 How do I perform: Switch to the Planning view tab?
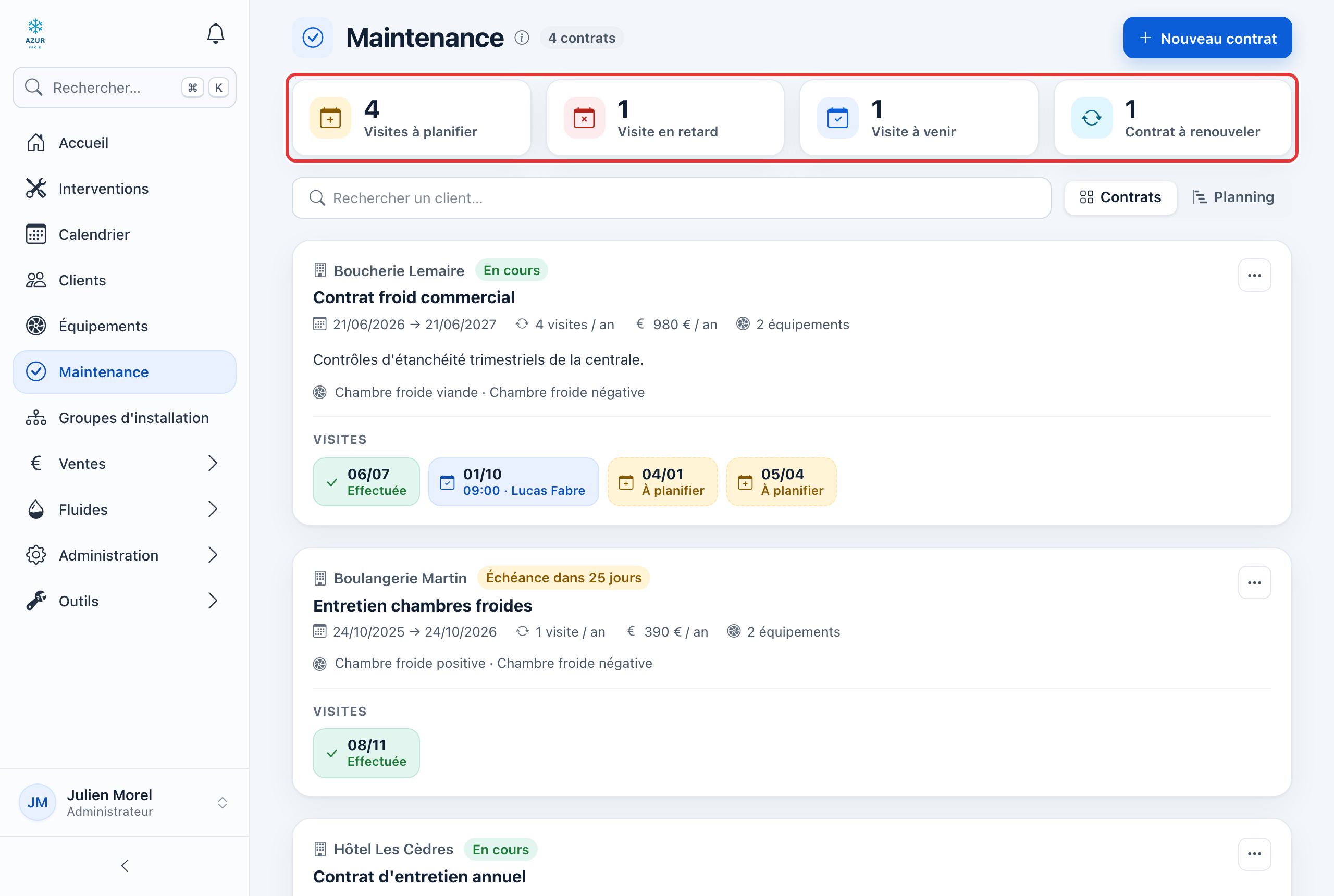click(x=1233, y=198)
